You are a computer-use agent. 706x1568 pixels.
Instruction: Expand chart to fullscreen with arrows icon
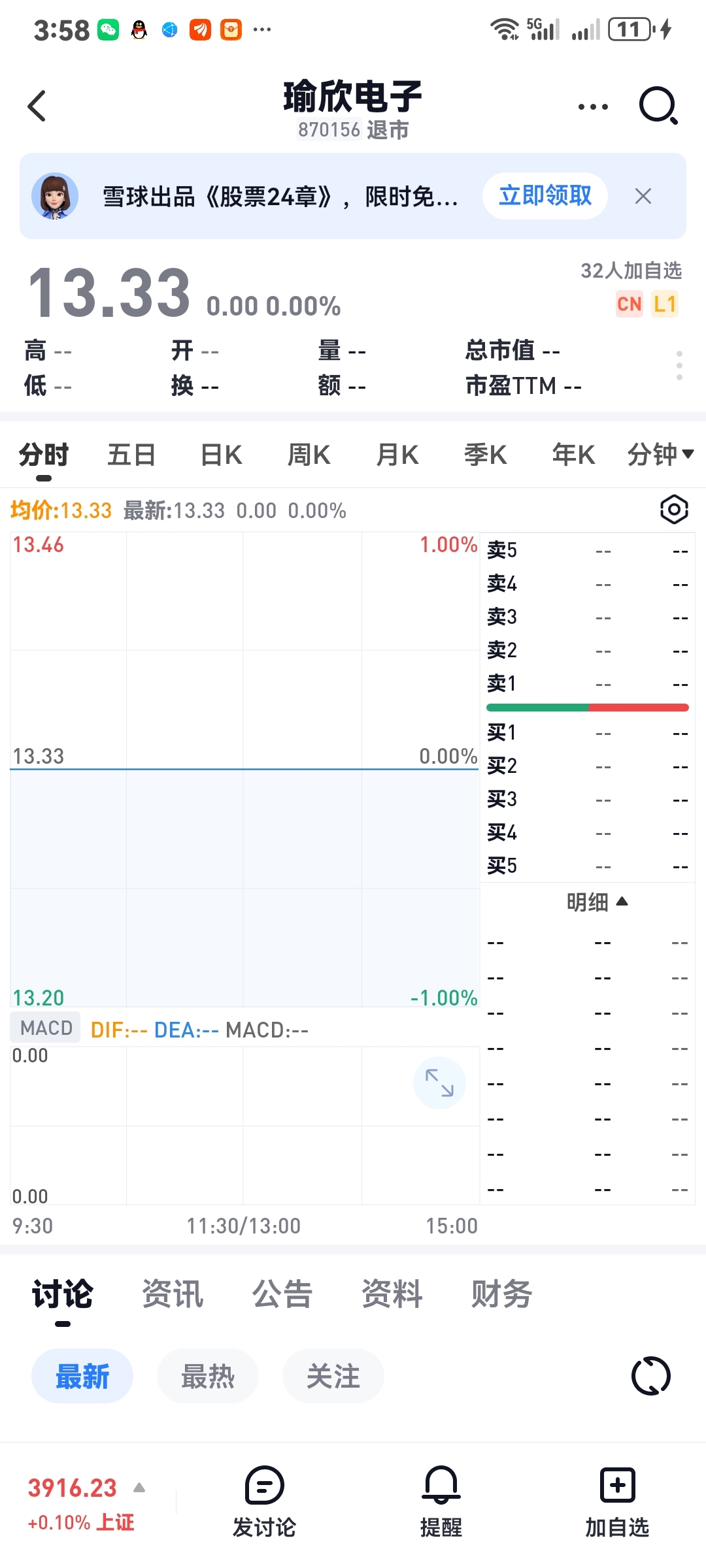tap(439, 1083)
